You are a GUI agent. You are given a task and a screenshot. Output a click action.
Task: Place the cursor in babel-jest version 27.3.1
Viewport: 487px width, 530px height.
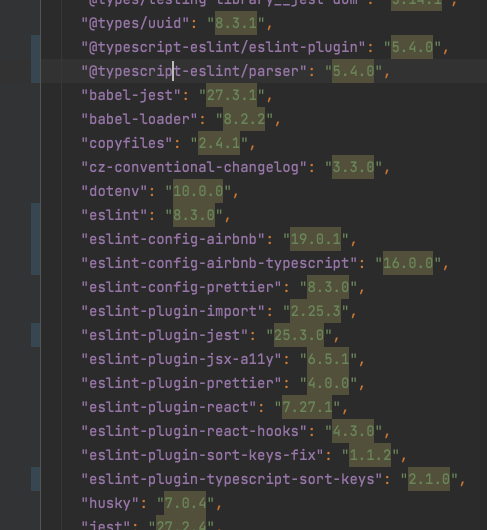(x=232, y=95)
